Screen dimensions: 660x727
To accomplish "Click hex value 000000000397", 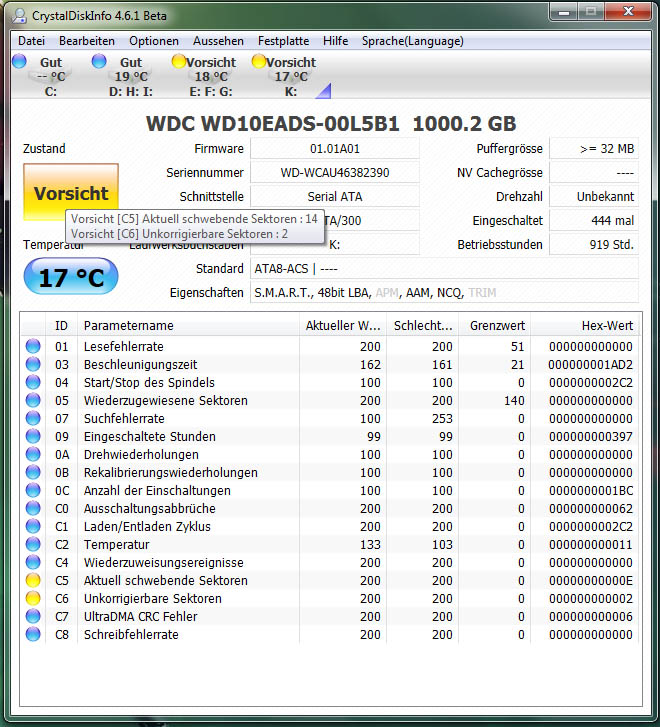I will 591,436.
